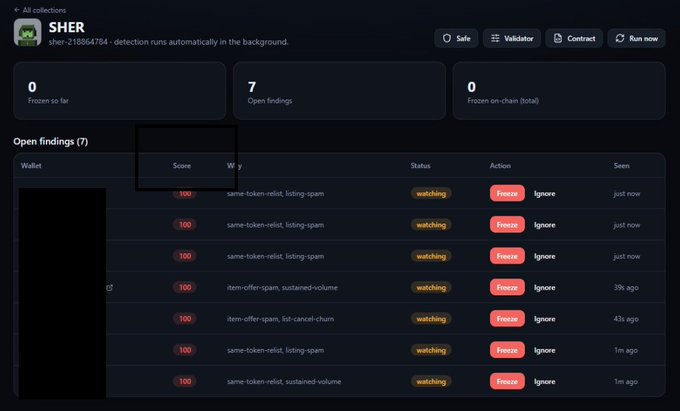This screenshot has width=680, height=411.
Task: Click the Score column header
Action: [182, 166]
